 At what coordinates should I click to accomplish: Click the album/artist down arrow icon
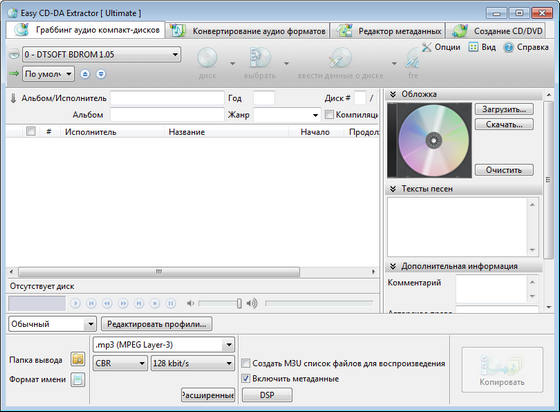tap(13, 98)
